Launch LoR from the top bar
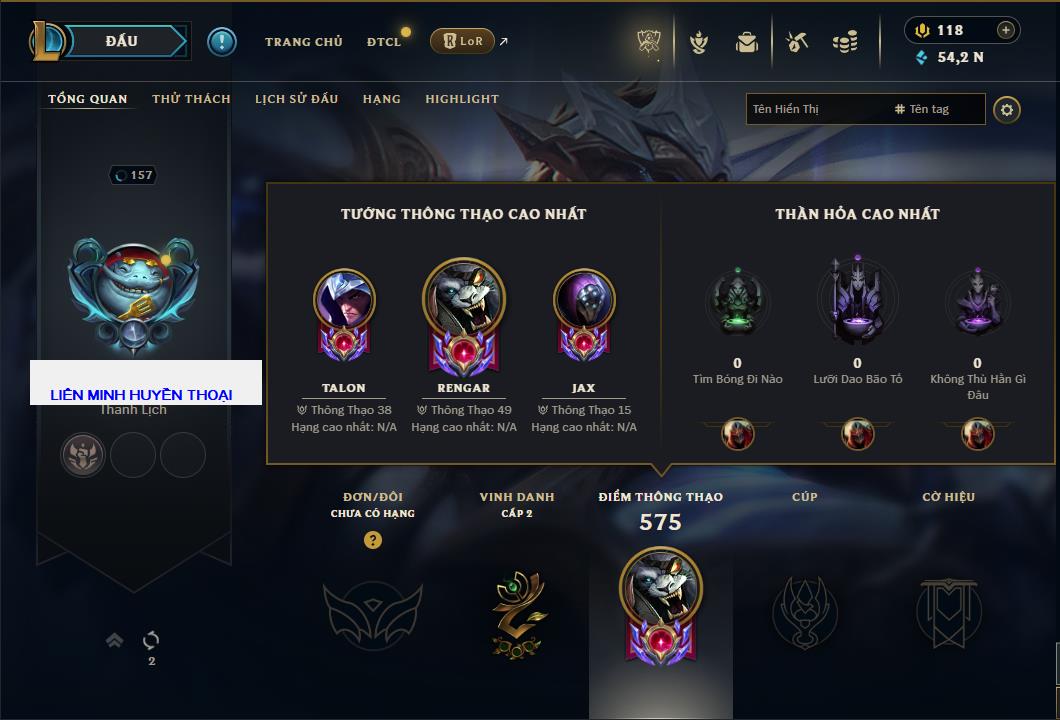The image size is (1060, 720). [462, 41]
